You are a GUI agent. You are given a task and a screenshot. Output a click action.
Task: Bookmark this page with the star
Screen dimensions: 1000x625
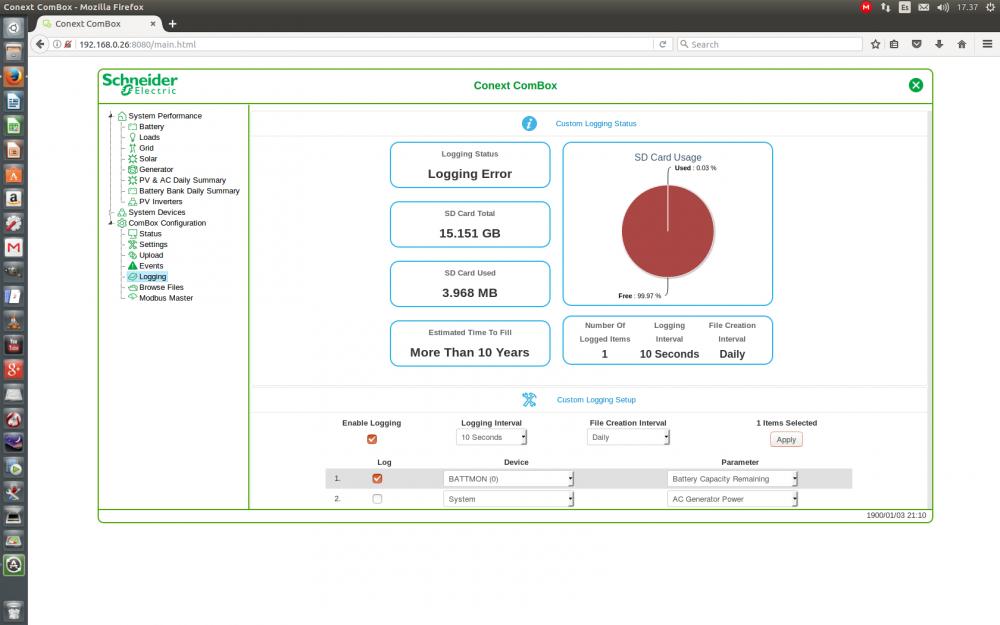click(x=875, y=44)
